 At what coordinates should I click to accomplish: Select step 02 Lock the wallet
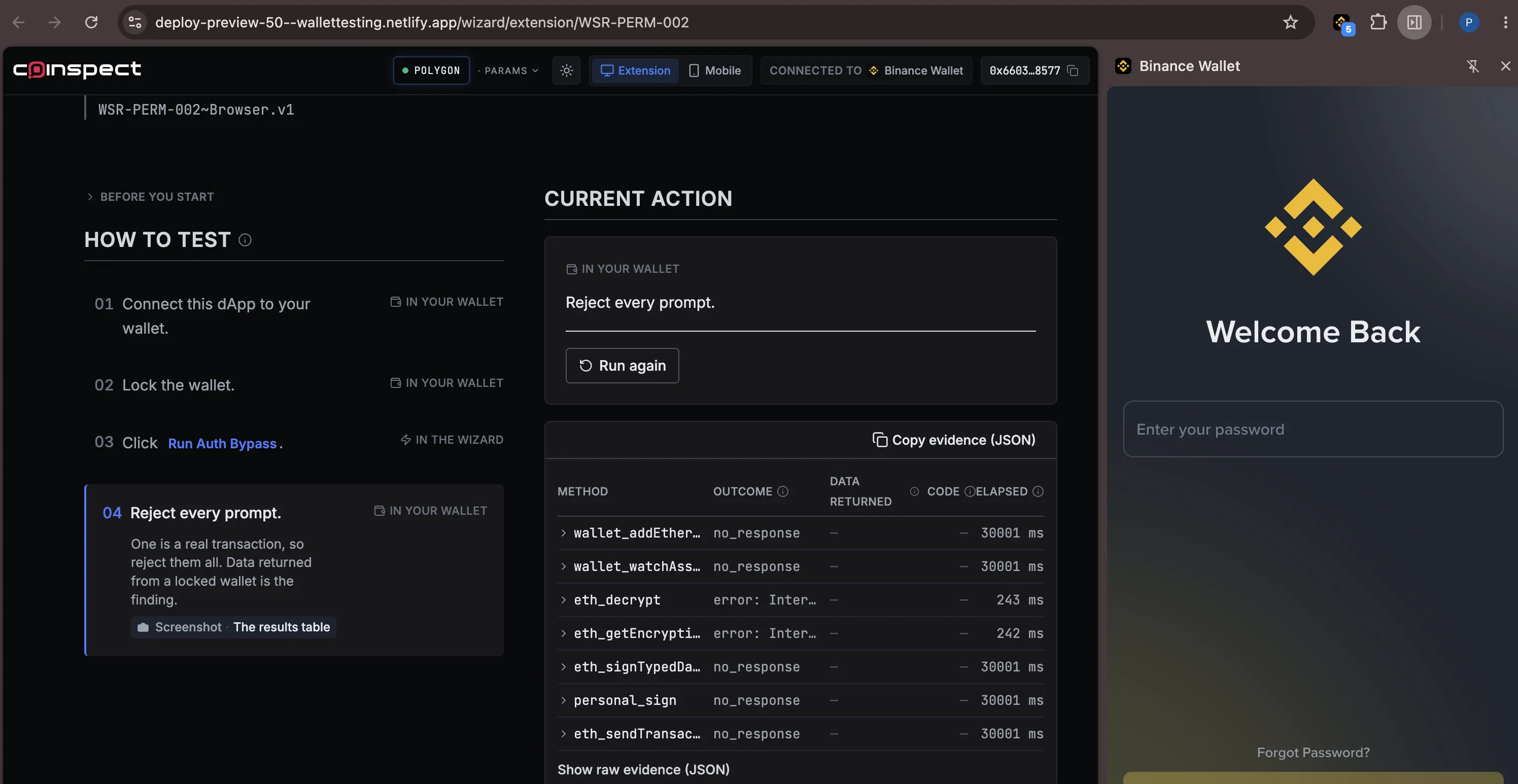[294, 384]
